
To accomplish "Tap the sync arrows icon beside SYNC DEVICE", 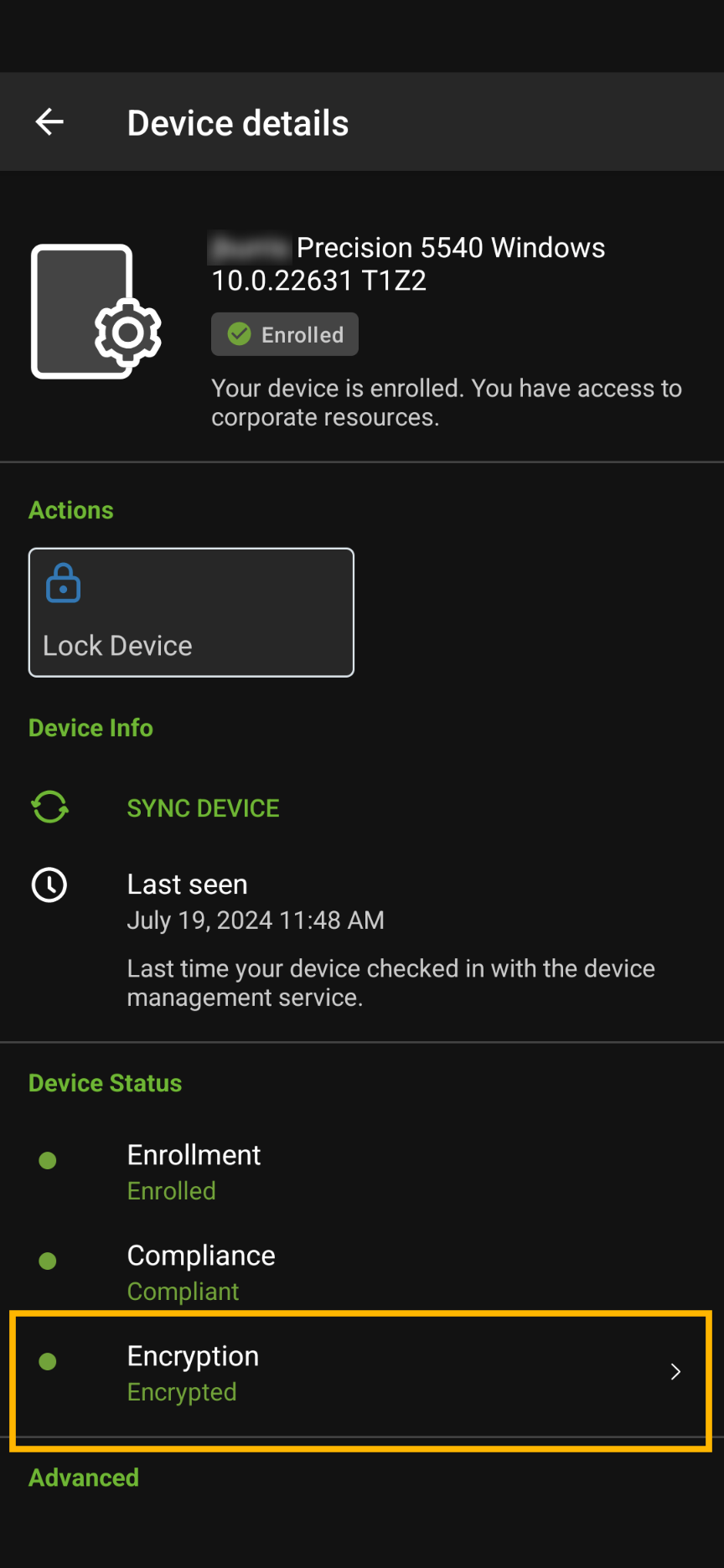I will pos(49,807).
